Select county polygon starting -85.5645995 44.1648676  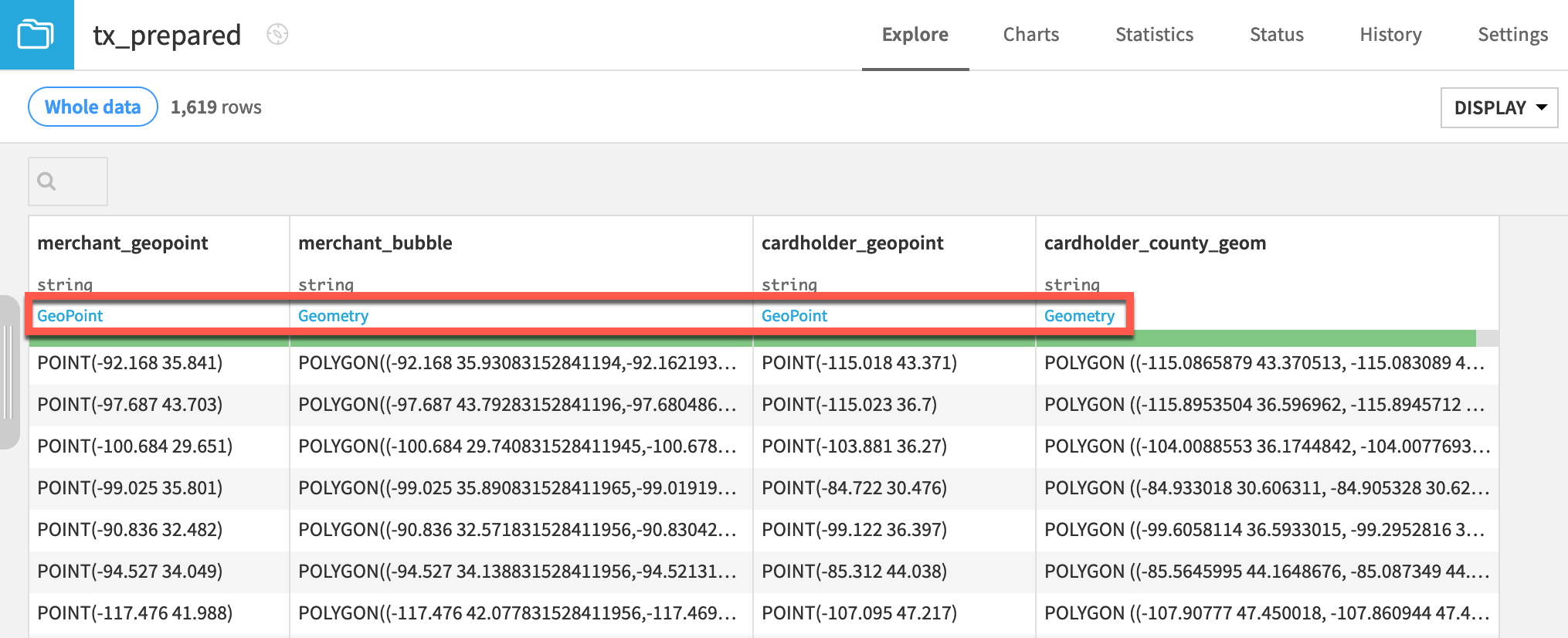point(1268,572)
